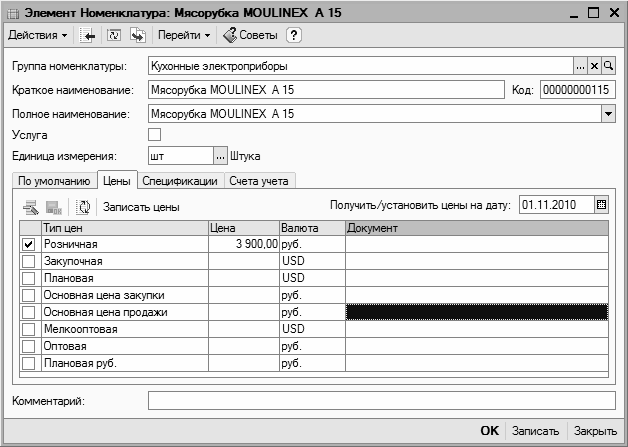Select the black Документ cell
The image size is (628, 447).
click(476, 312)
